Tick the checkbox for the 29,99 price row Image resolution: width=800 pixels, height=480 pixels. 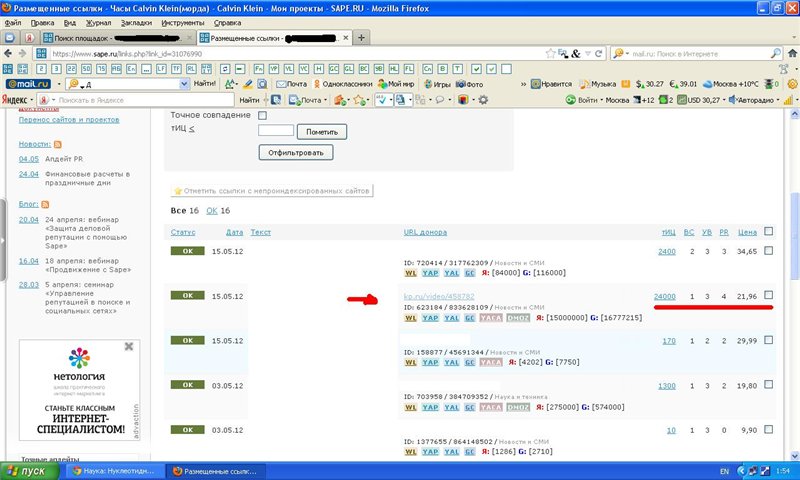tap(768, 340)
